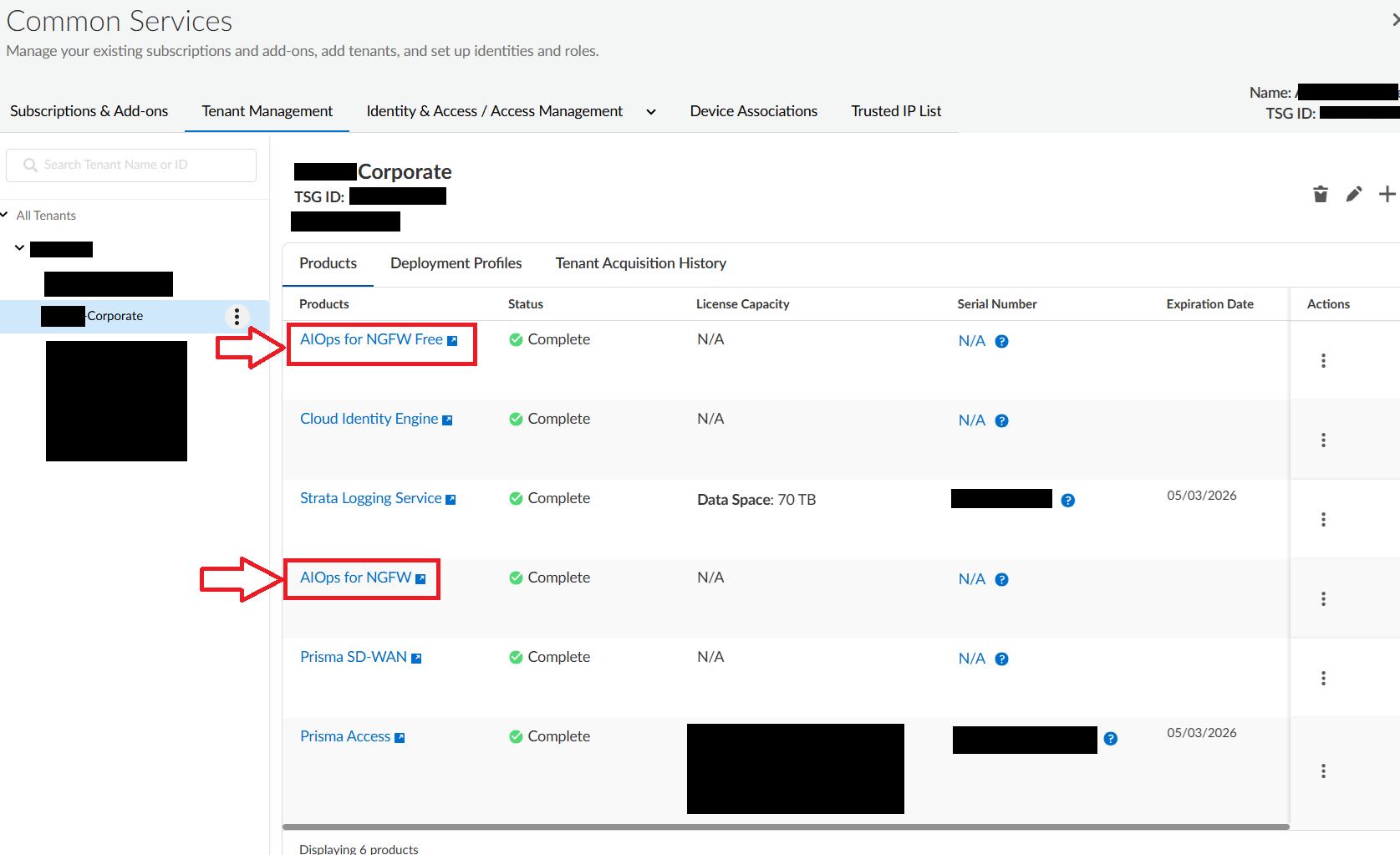Click external link icon beside Strata Logging Service
Screen dimensions: 1400x855
tap(451, 499)
